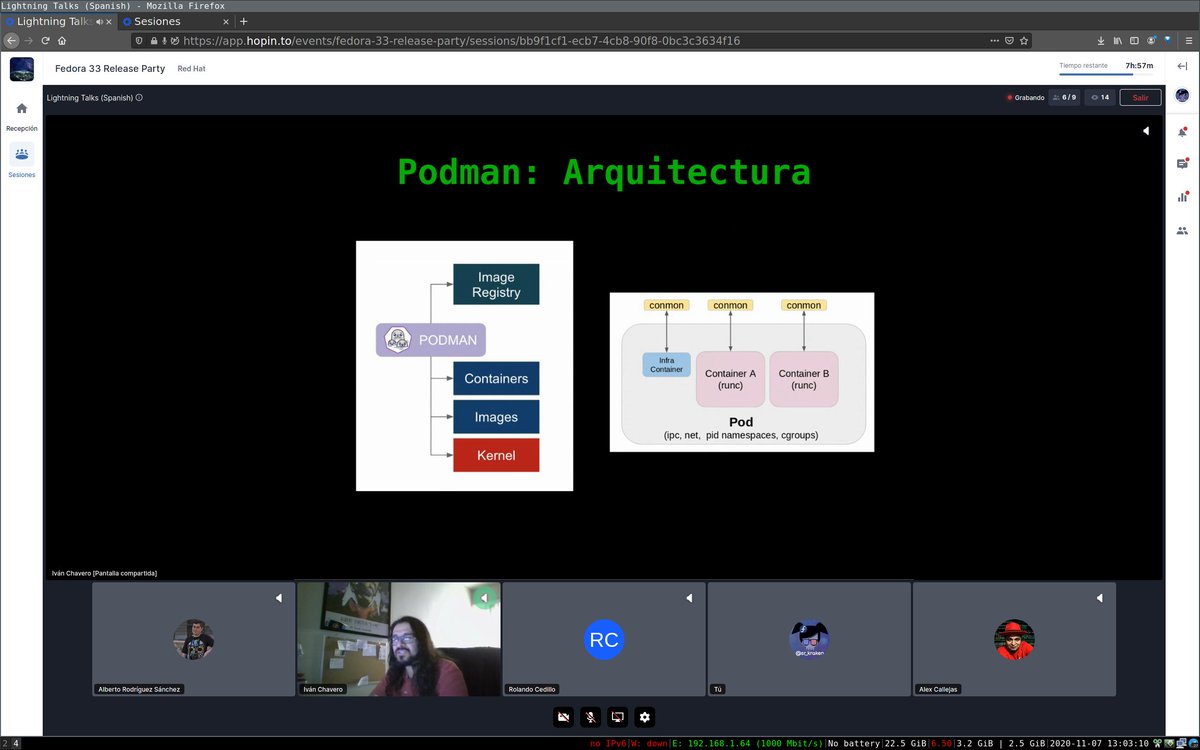The image size is (1200, 750).
Task: Toggle the camera off button
Action: [x=563, y=717]
